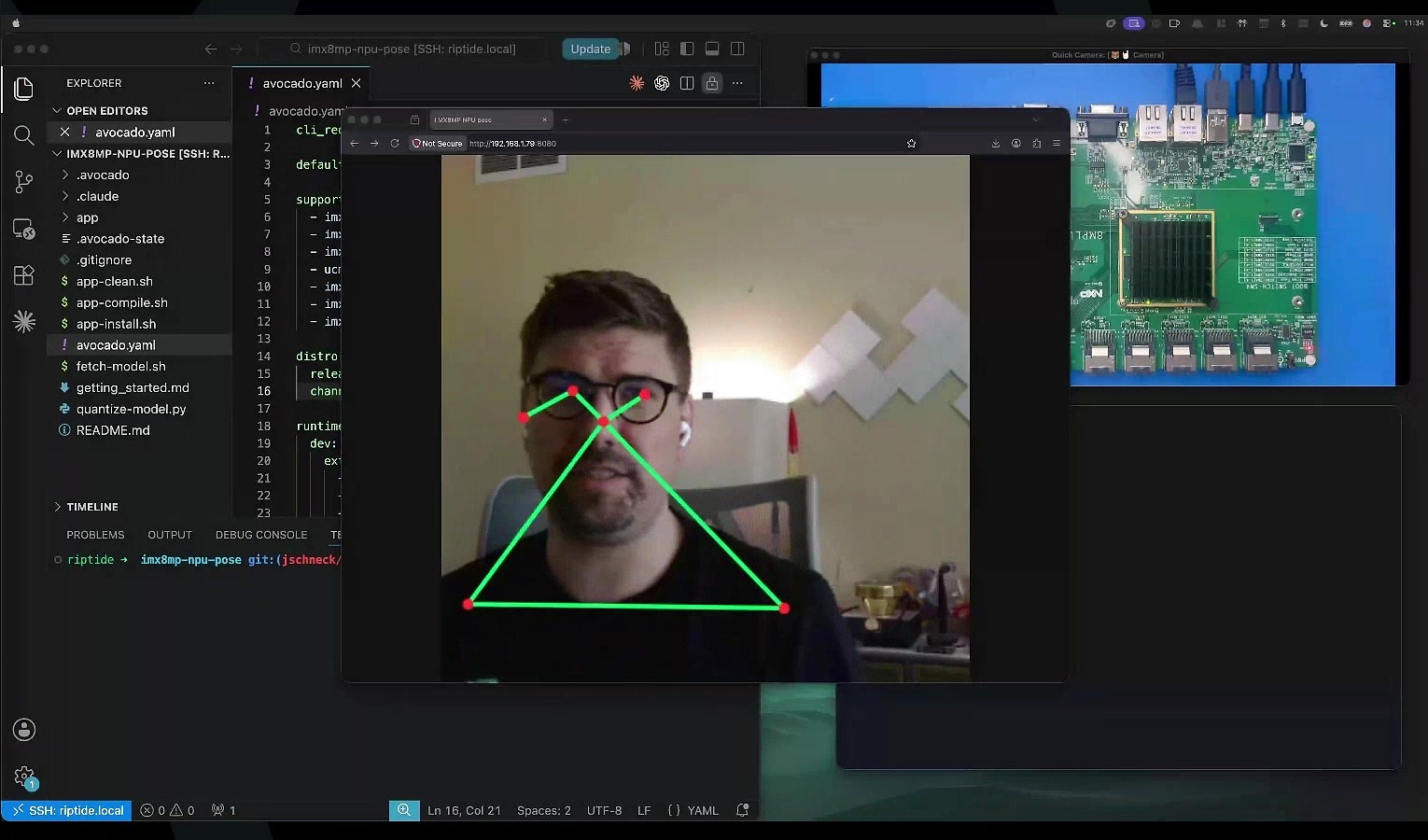Open fetch-model.sh in explorer
This screenshot has height=840, width=1428.
click(121, 367)
